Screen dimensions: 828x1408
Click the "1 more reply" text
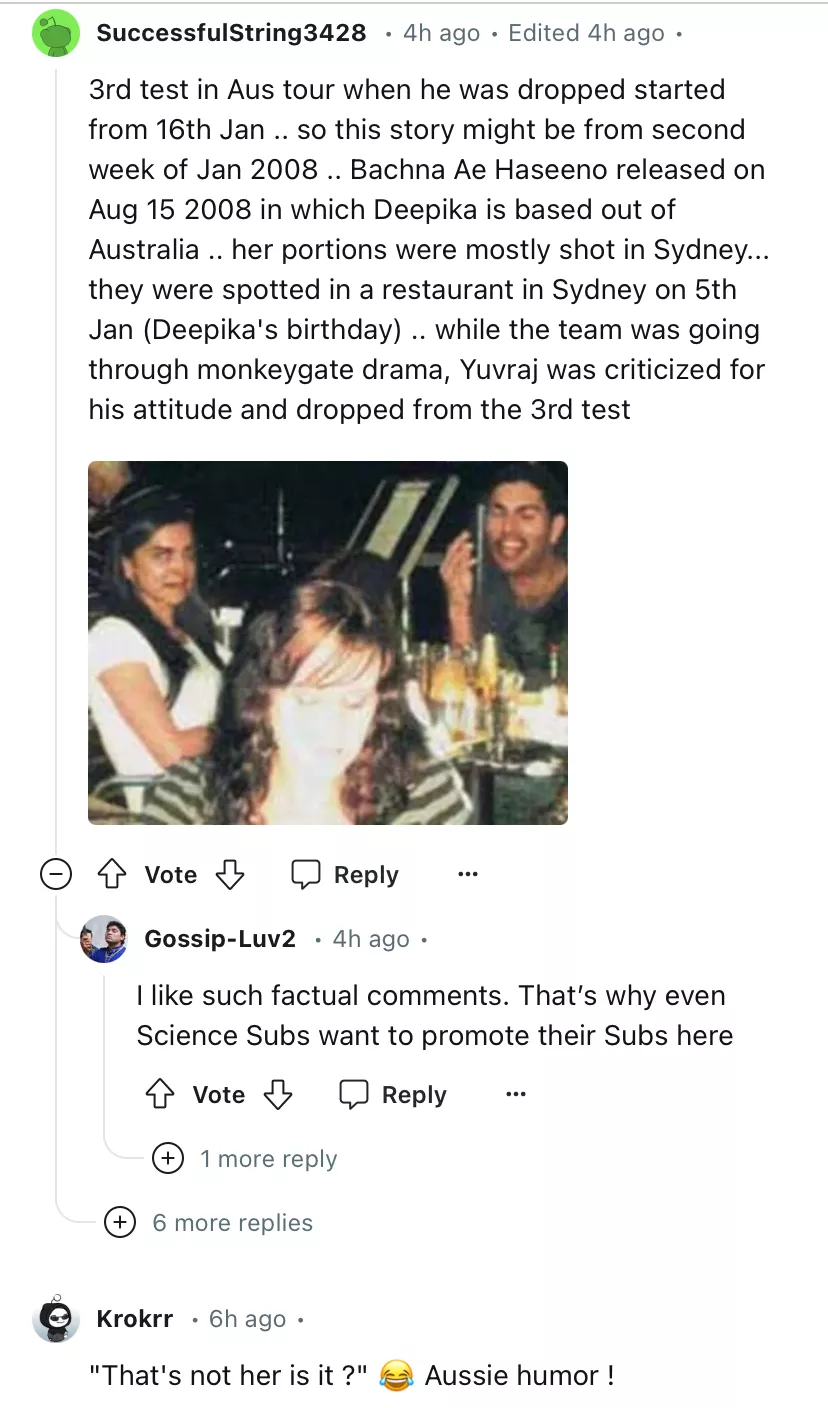pos(268,1159)
